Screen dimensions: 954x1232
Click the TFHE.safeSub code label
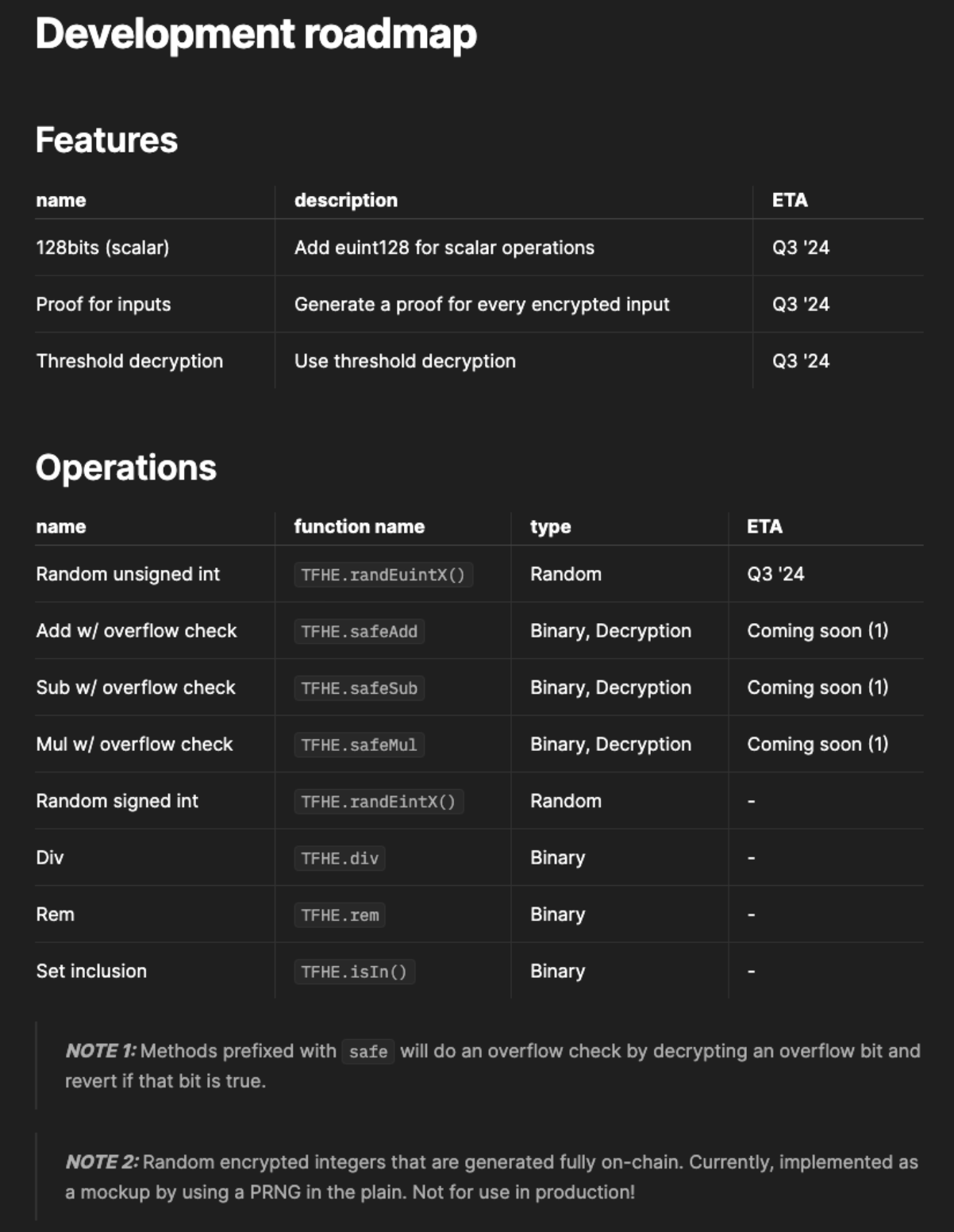(x=359, y=688)
